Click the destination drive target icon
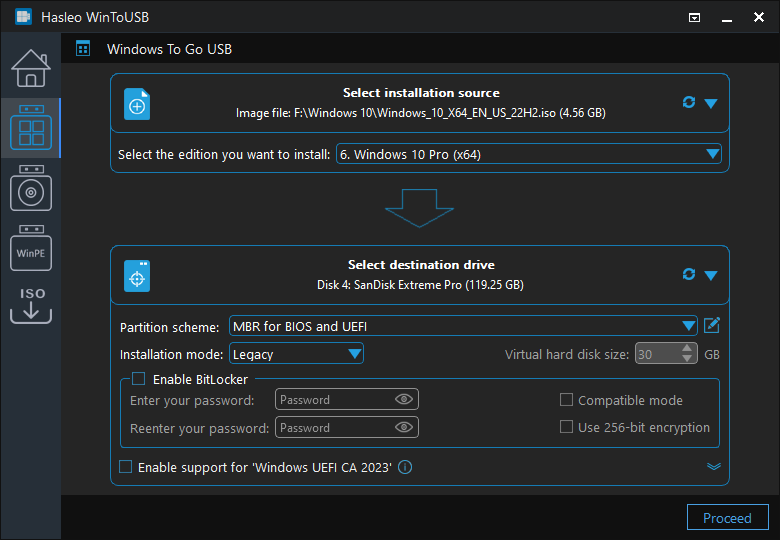Screen dimensions: 780x540 click(137, 276)
